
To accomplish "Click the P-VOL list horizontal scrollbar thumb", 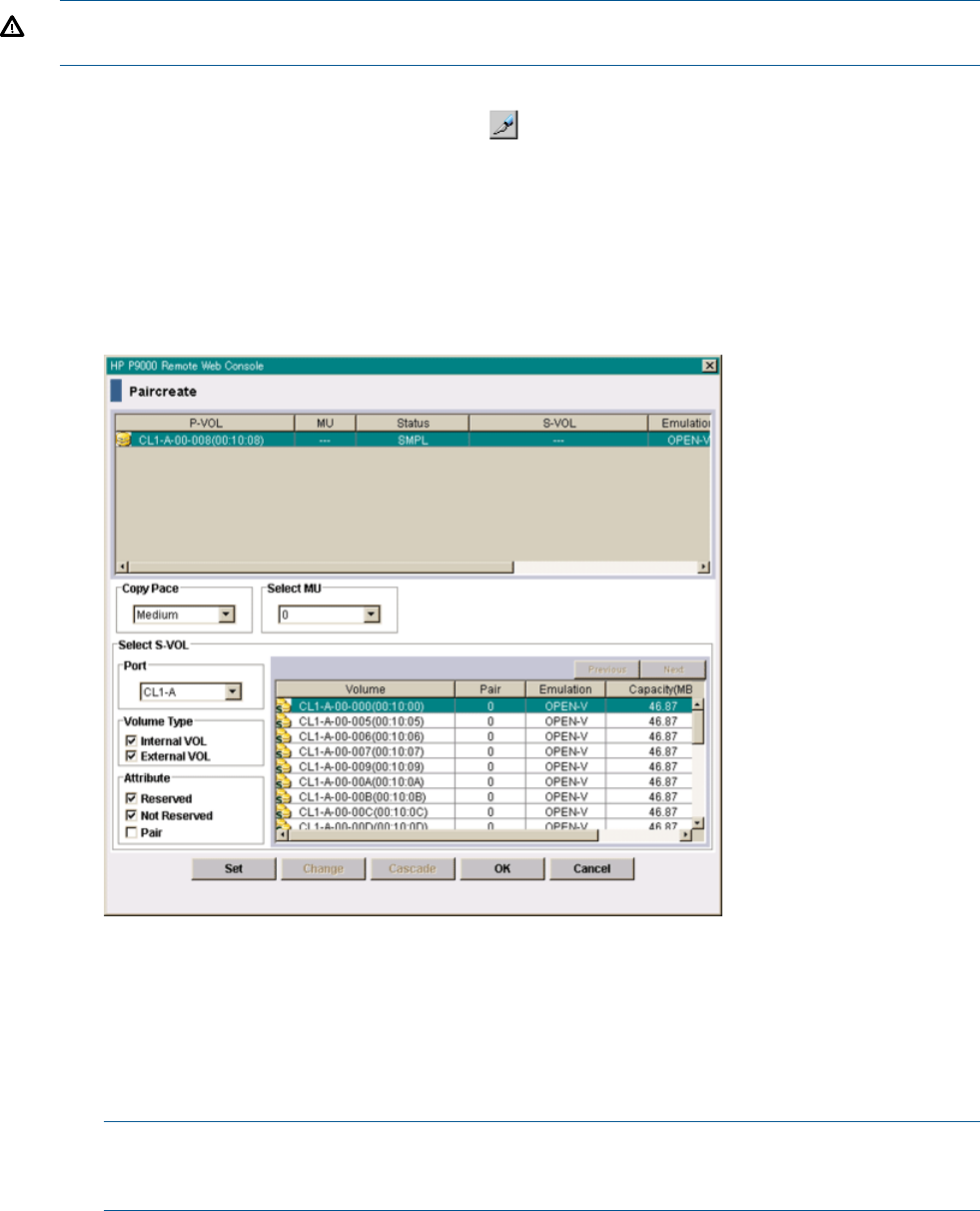I will click(322, 567).
